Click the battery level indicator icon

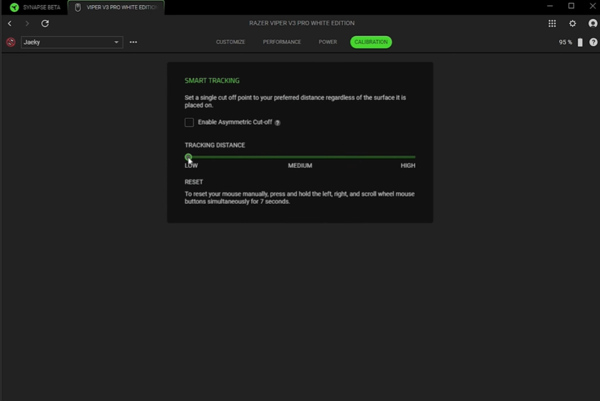tap(580, 43)
